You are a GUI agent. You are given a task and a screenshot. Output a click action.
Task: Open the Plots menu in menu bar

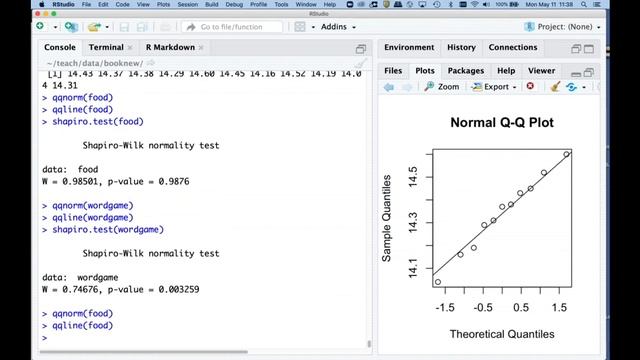click(x=163, y=4)
